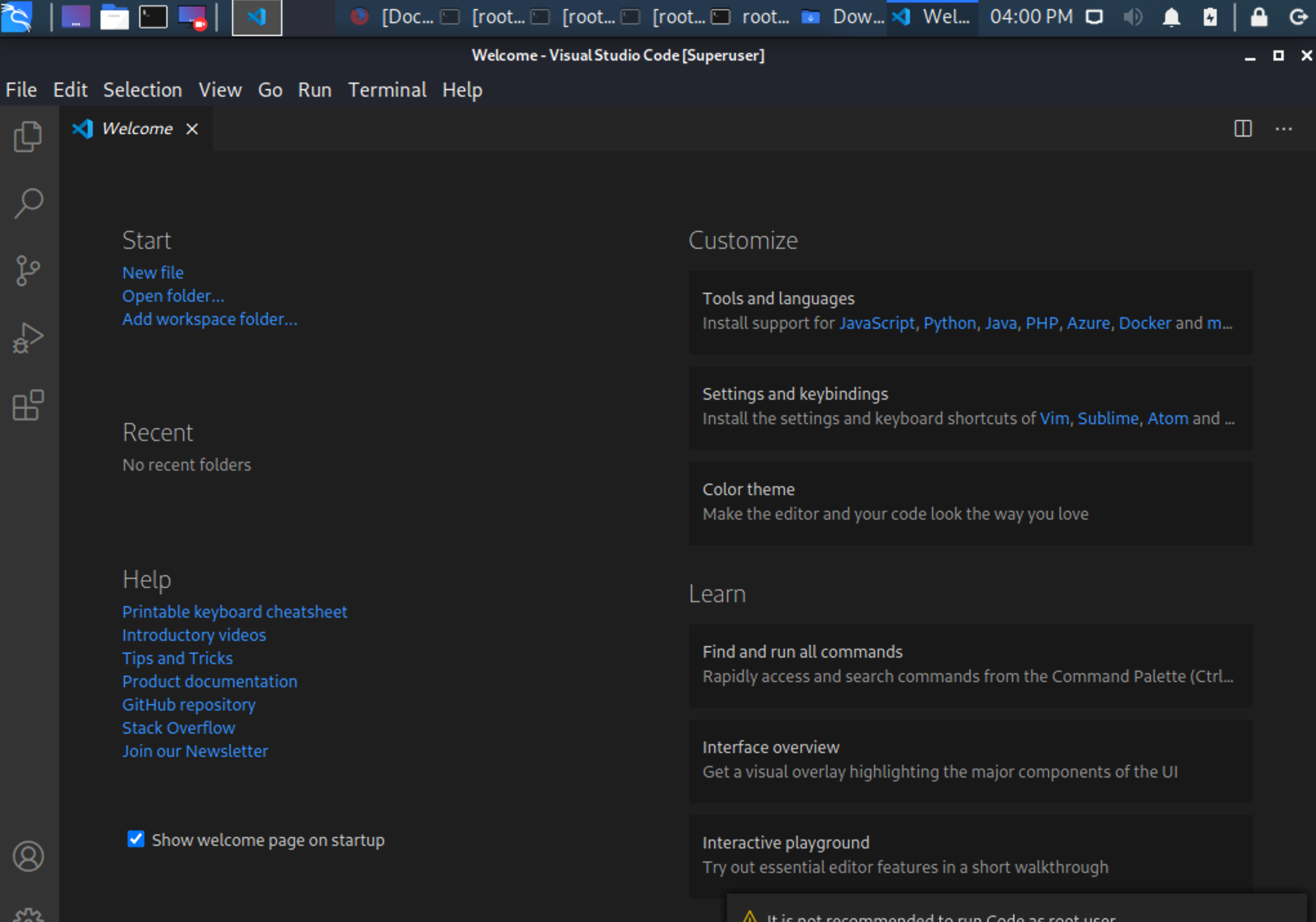The height and width of the screenshot is (922, 1316).
Task: Open the Explorer view in activity bar
Action: pos(28,136)
